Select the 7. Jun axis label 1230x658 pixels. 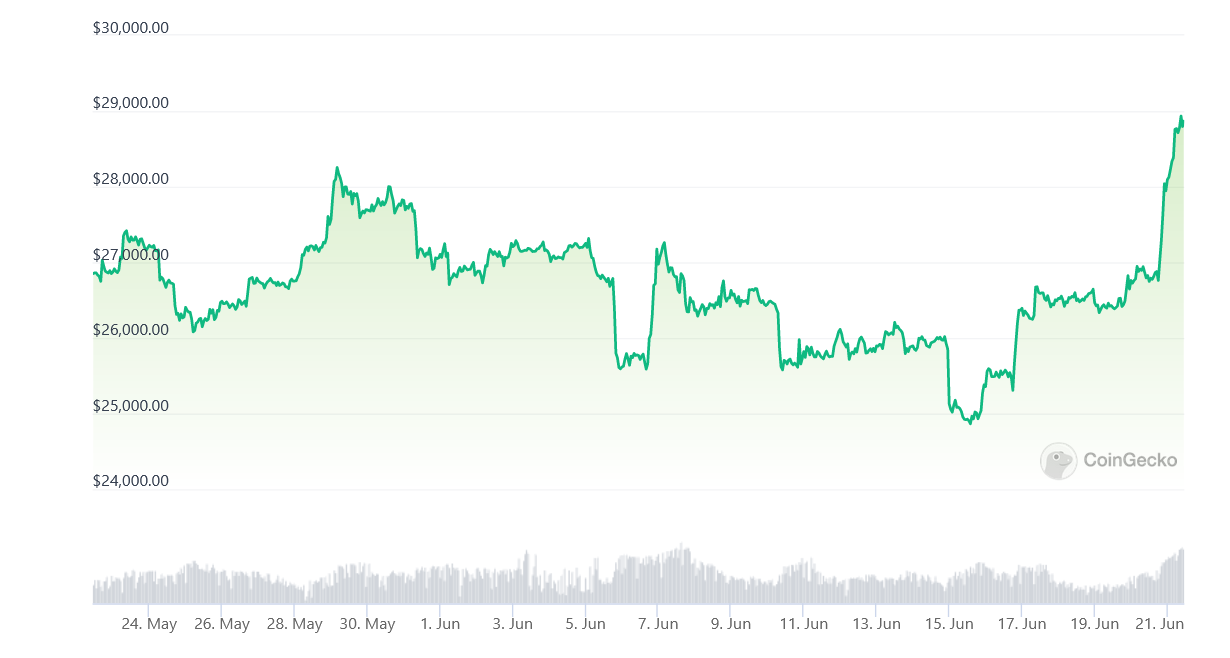tap(658, 624)
